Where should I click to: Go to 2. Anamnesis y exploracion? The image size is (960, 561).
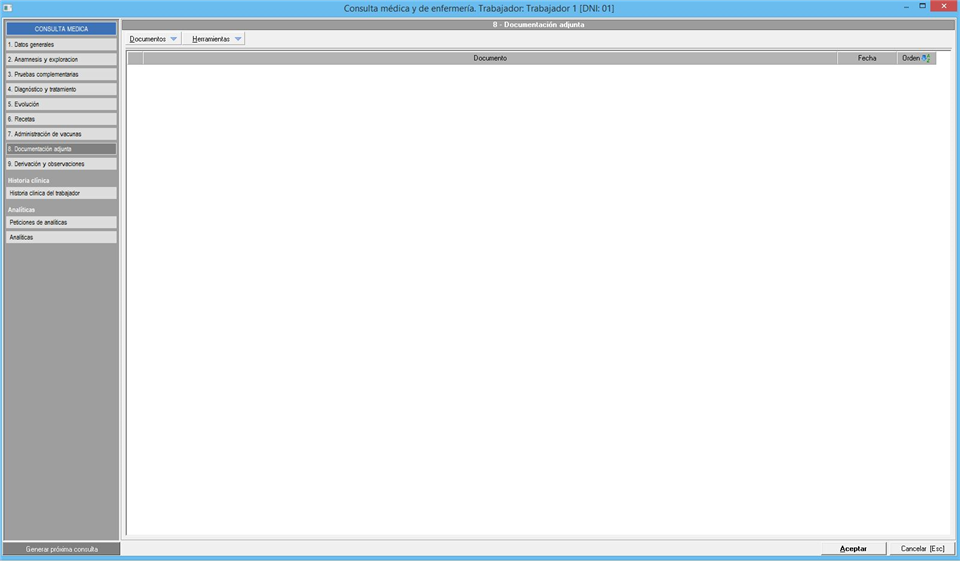pos(61,59)
